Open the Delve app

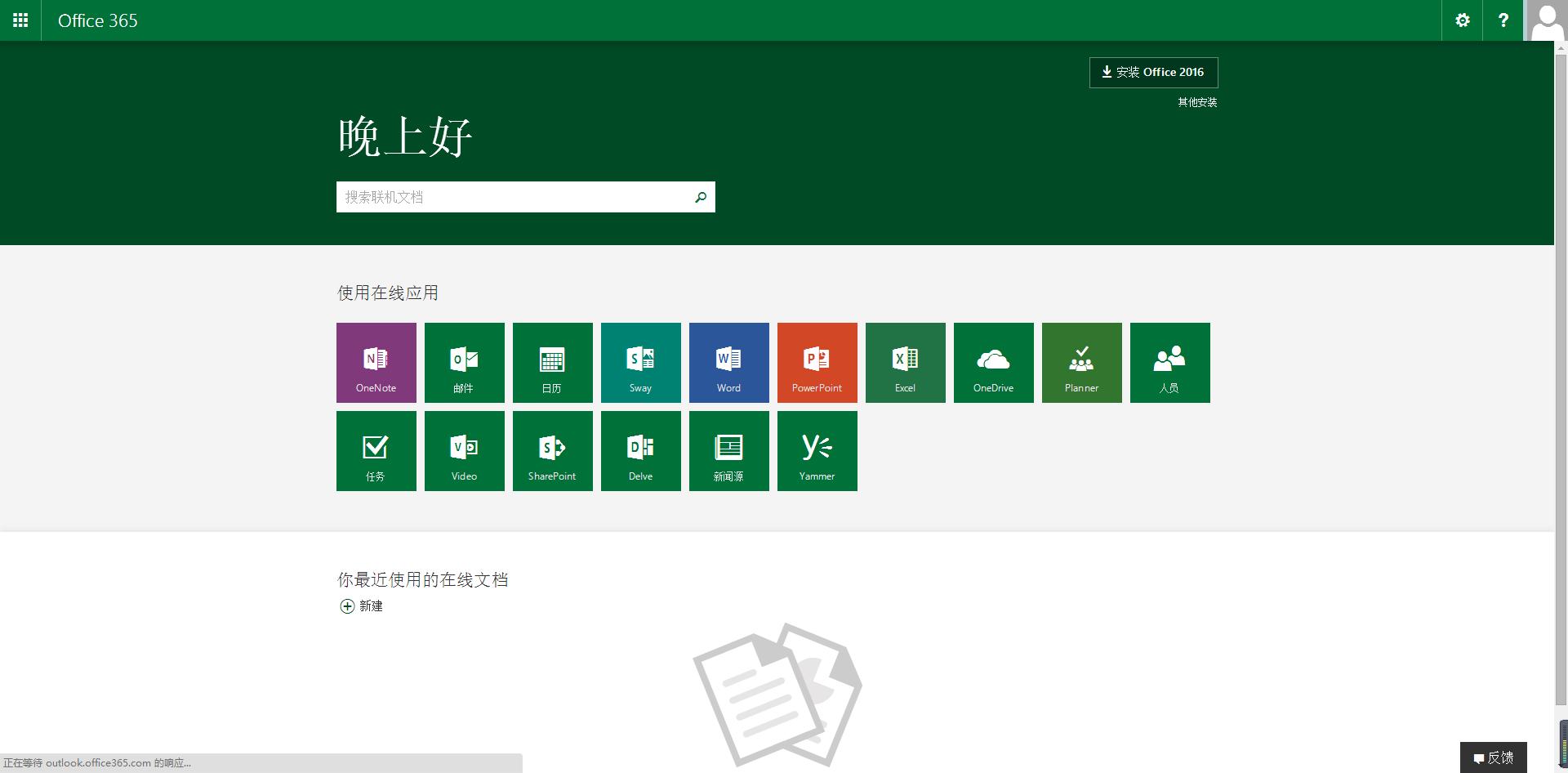pos(640,450)
